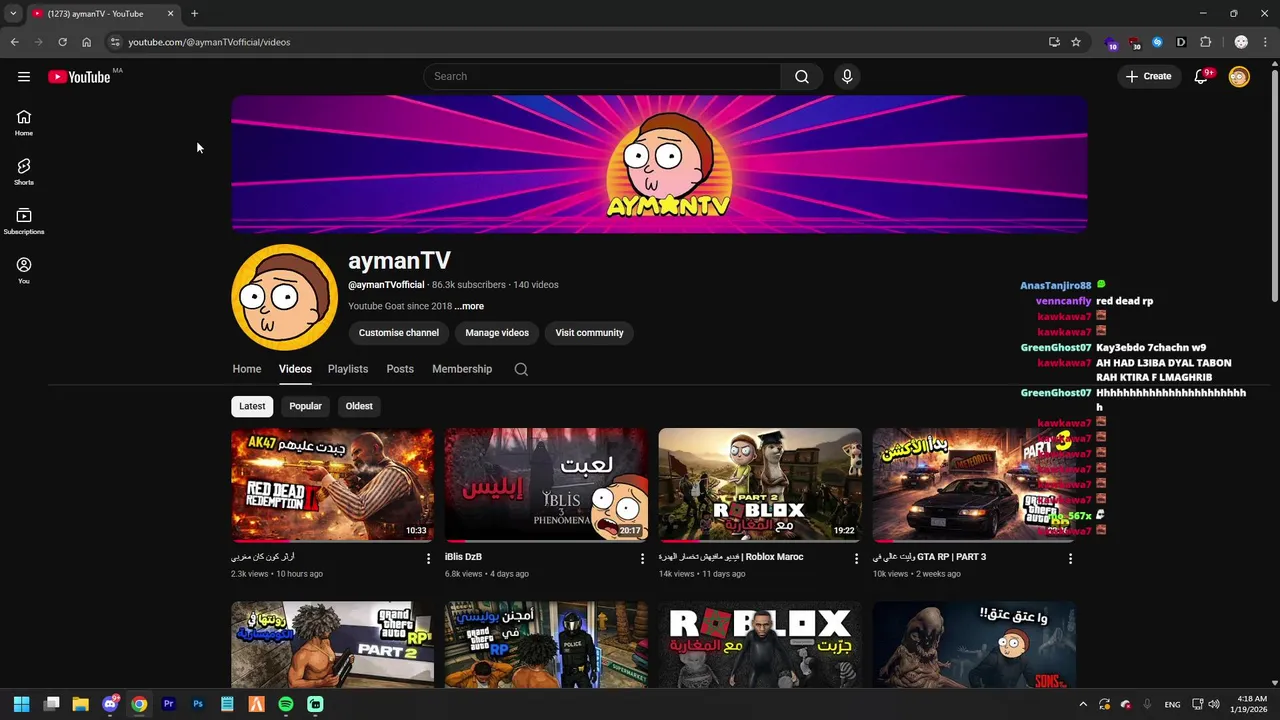1280x720 pixels.
Task: Click the address bar URL
Action: 209,42
